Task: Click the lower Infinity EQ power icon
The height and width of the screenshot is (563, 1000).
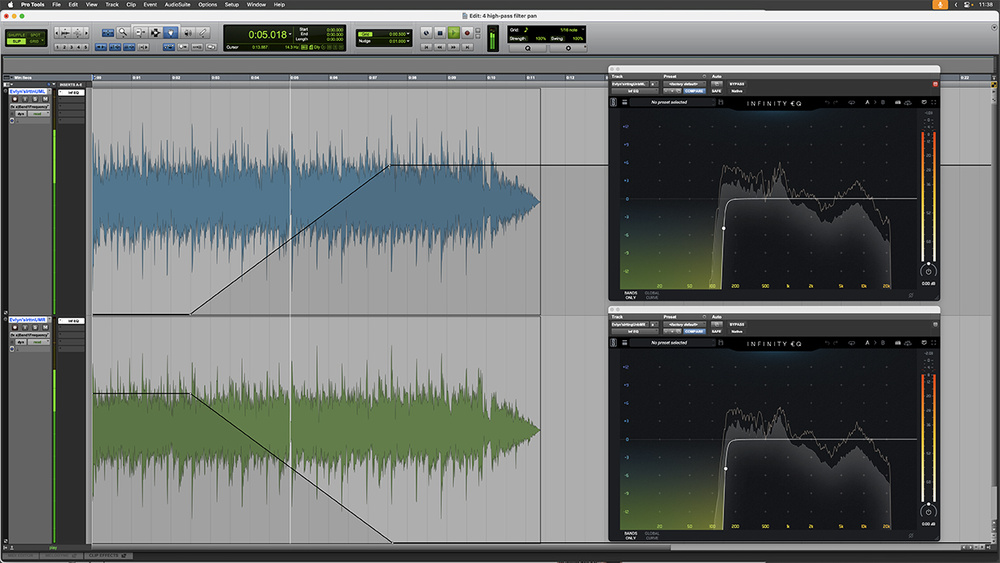Action: click(x=928, y=510)
